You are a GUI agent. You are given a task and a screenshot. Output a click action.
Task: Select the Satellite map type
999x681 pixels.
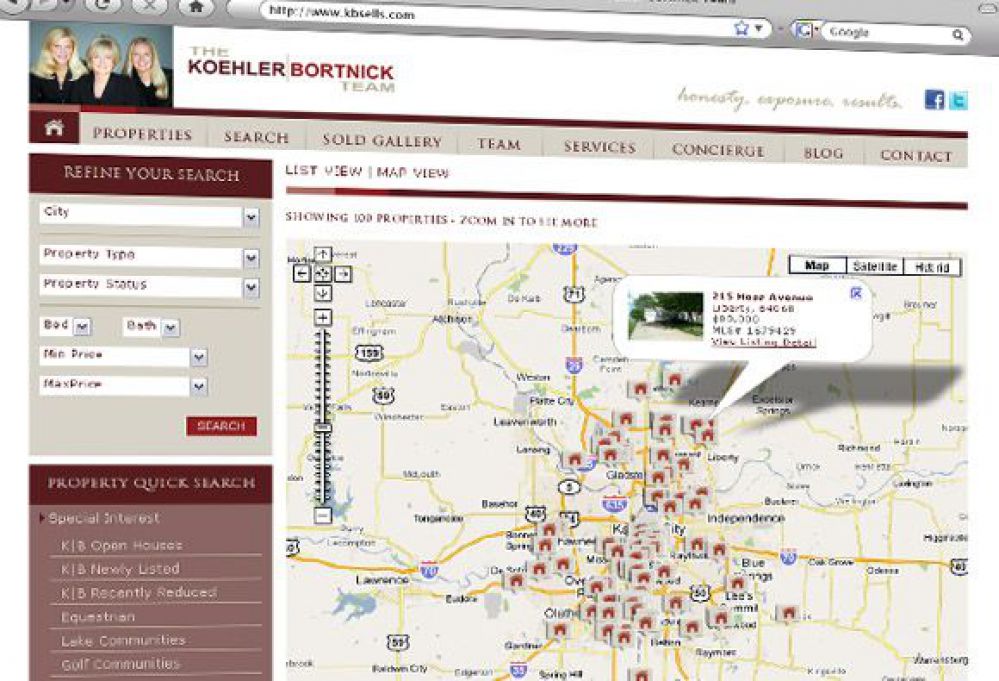tap(875, 266)
